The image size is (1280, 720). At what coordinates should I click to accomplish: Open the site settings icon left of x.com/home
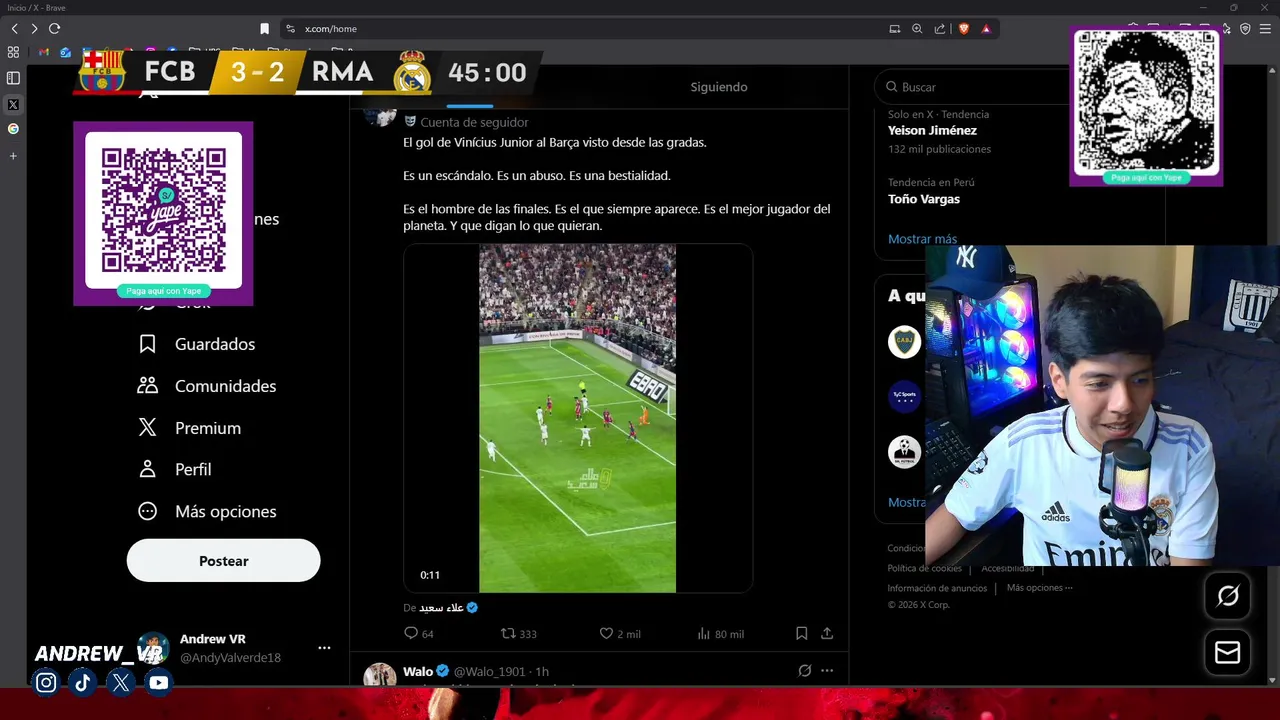(x=290, y=29)
